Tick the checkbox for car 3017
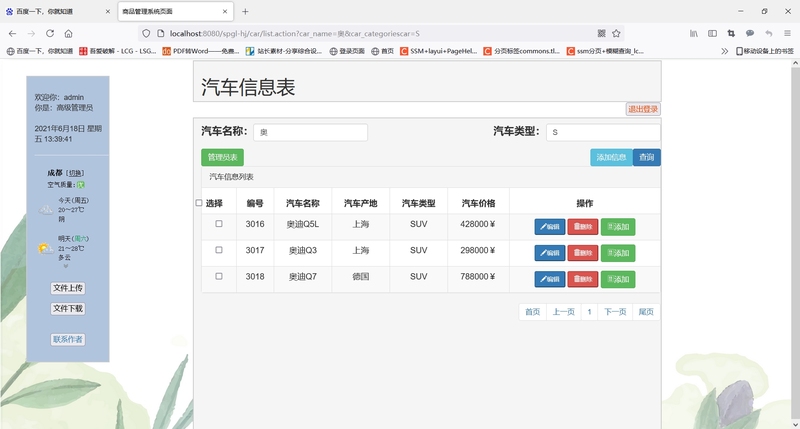The width and height of the screenshot is (800, 429). point(219,250)
